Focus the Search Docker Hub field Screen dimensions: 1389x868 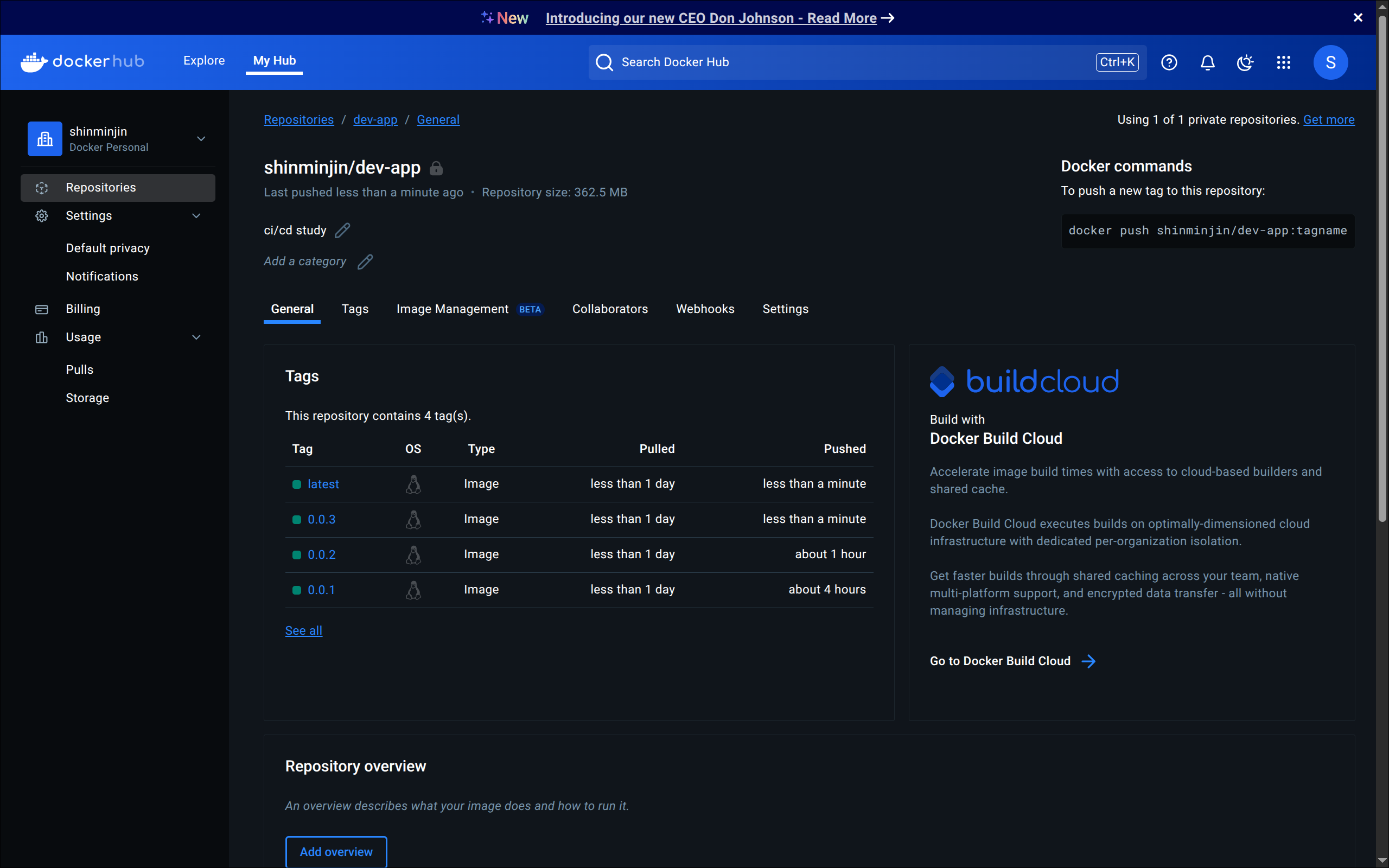click(867, 62)
